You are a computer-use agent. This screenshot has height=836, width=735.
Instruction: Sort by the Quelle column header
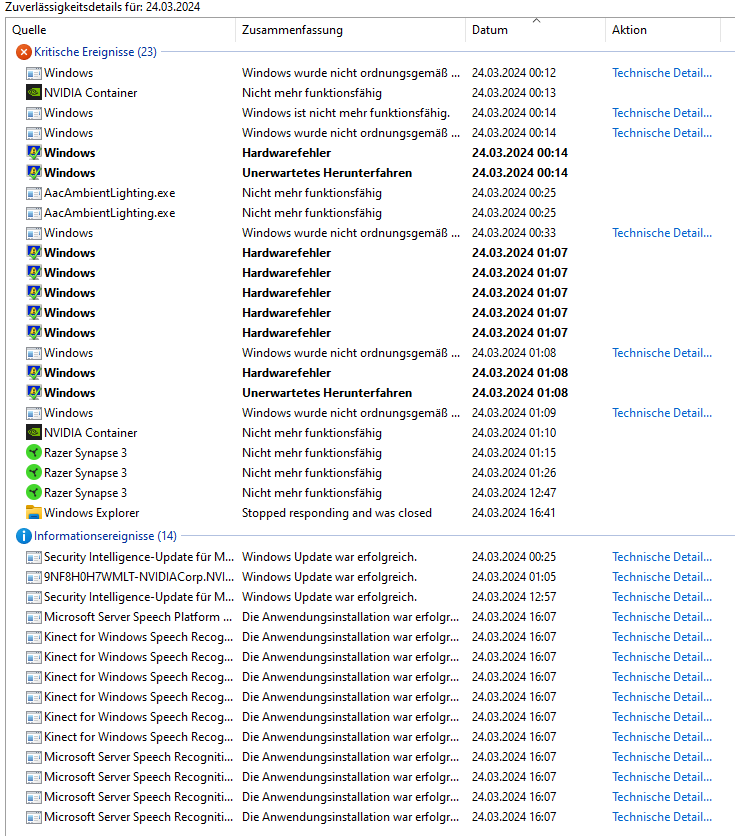(x=120, y=30)
